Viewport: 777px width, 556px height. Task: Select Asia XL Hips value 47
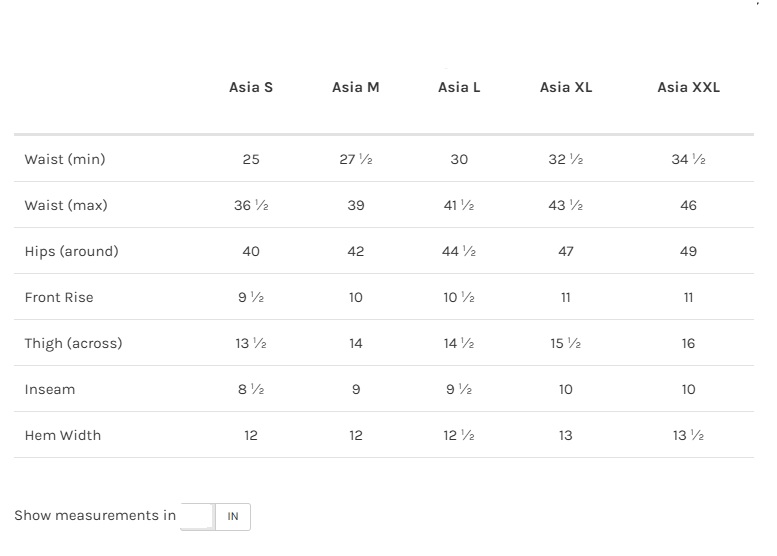tap(566, 251)
